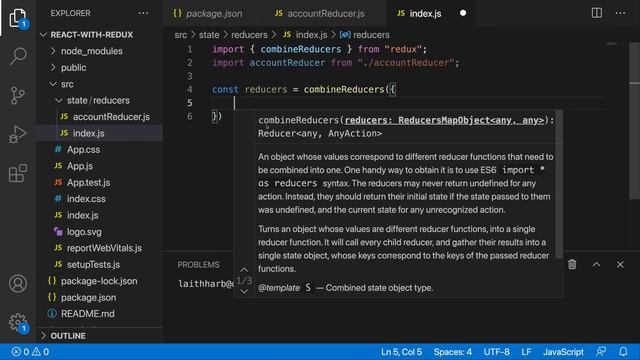Open the Run and Debug view icon

pyautogui.click(x=18, y=134)
